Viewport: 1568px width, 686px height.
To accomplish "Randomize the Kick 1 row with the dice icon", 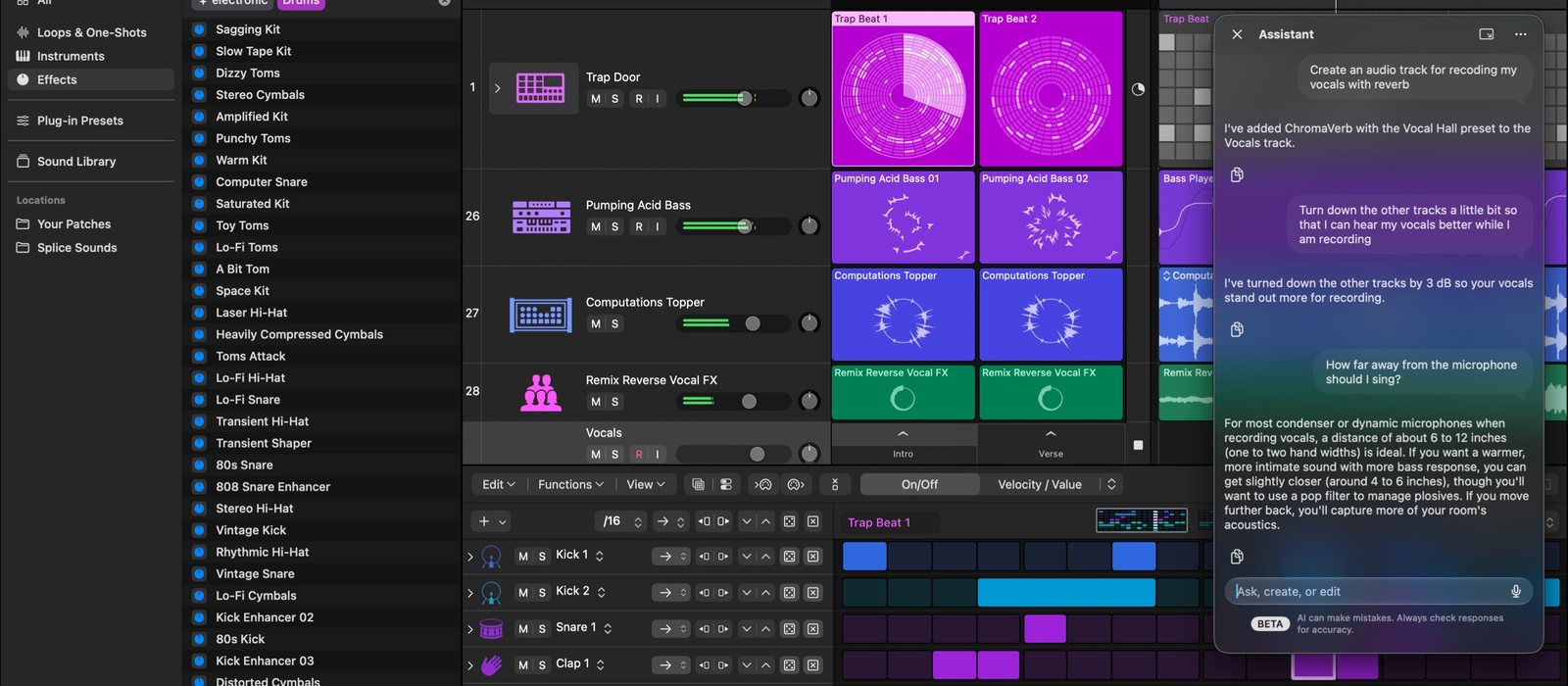I will [x=789, y=557].
